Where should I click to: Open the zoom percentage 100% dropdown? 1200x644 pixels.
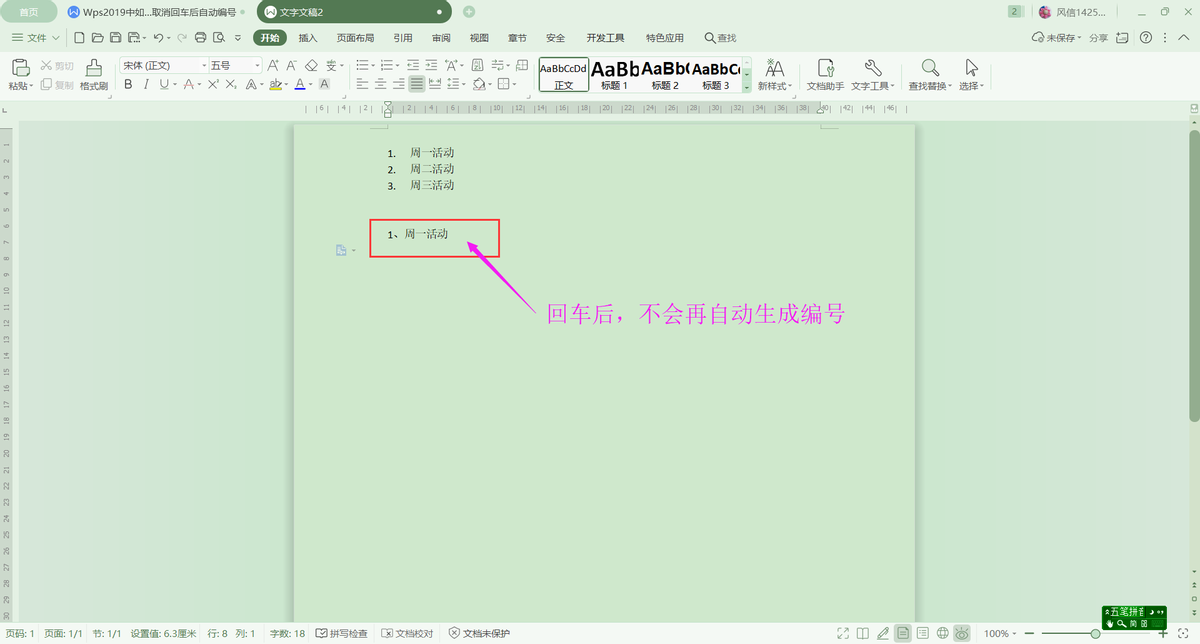[x=1000, y=633]
